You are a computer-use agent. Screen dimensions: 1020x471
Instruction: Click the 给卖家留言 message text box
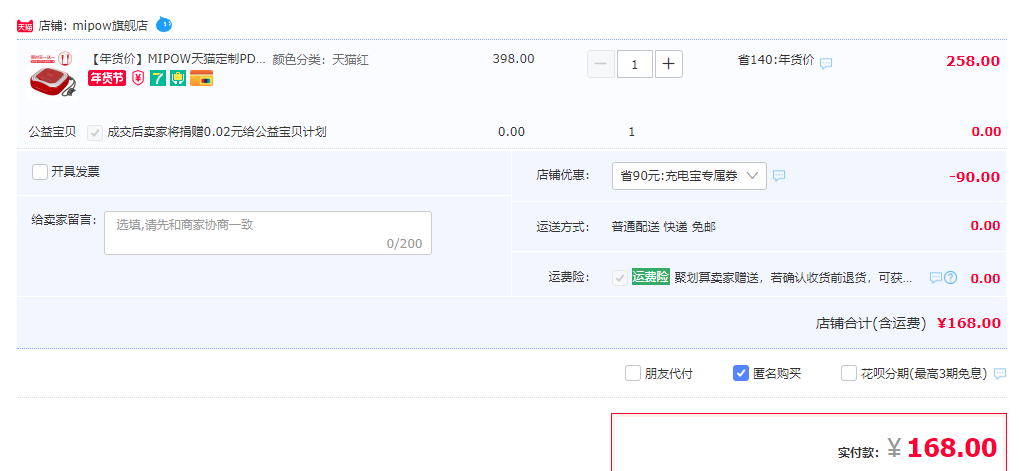267,233
